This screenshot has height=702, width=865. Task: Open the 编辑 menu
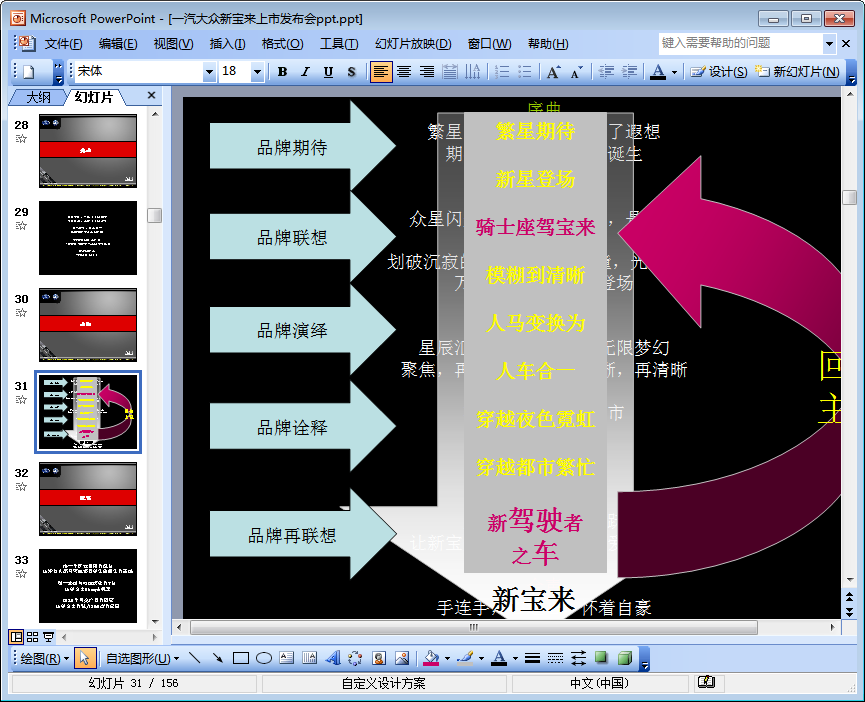coord(118,44)
